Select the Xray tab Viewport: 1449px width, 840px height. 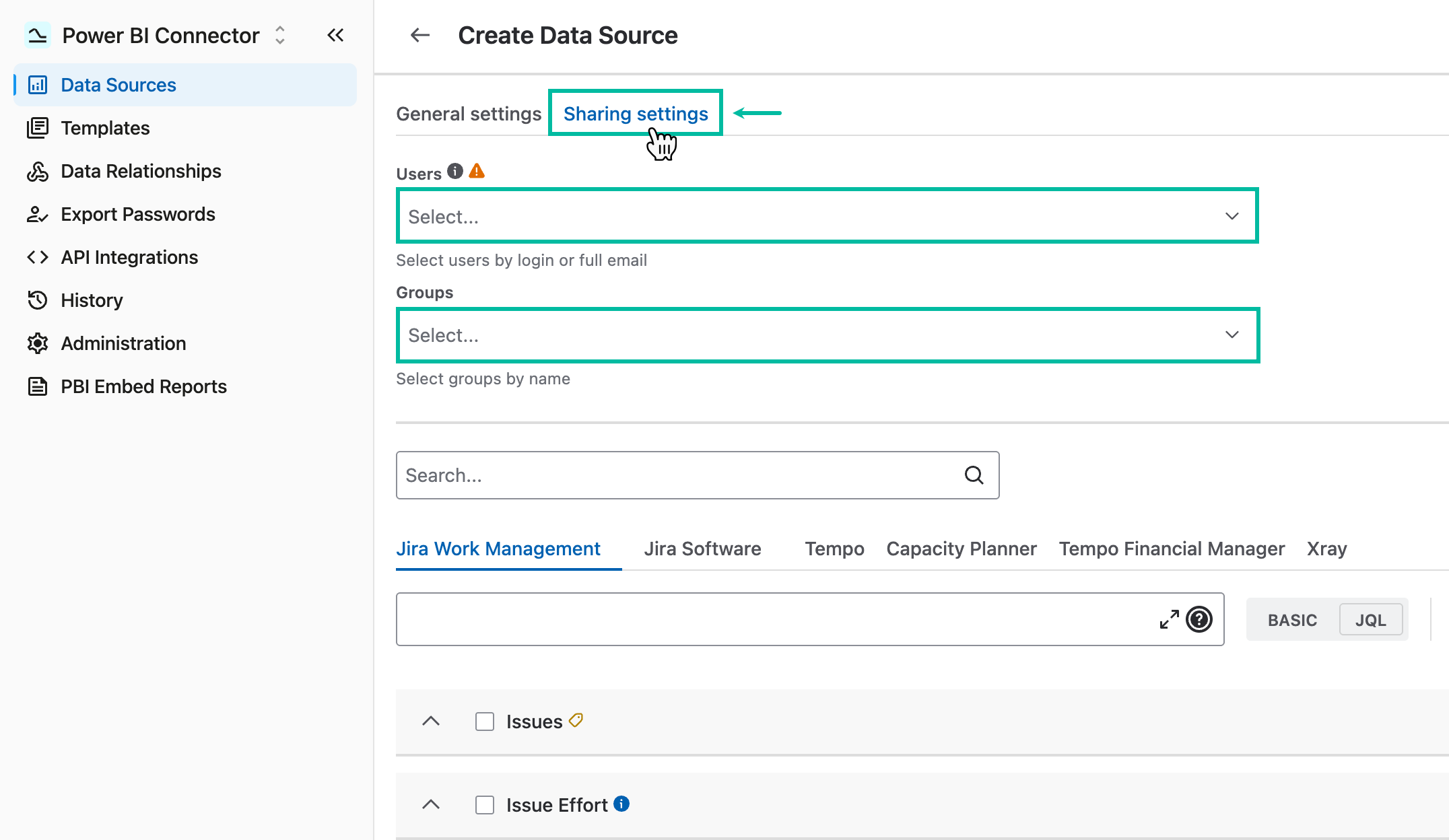pyautogui.click(x=1326, y=549)
